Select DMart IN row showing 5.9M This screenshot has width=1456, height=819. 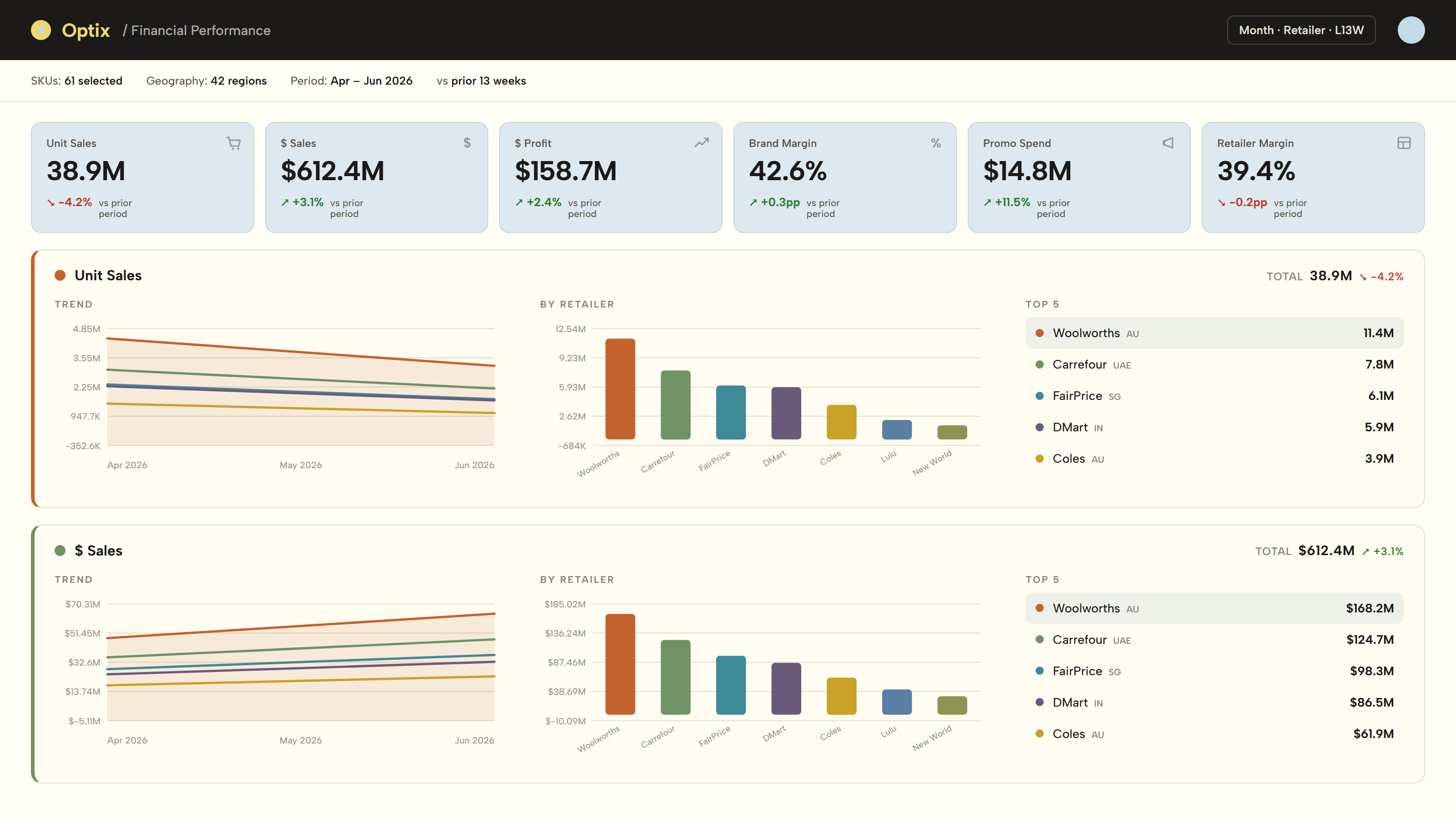[x=1214, y=427]
